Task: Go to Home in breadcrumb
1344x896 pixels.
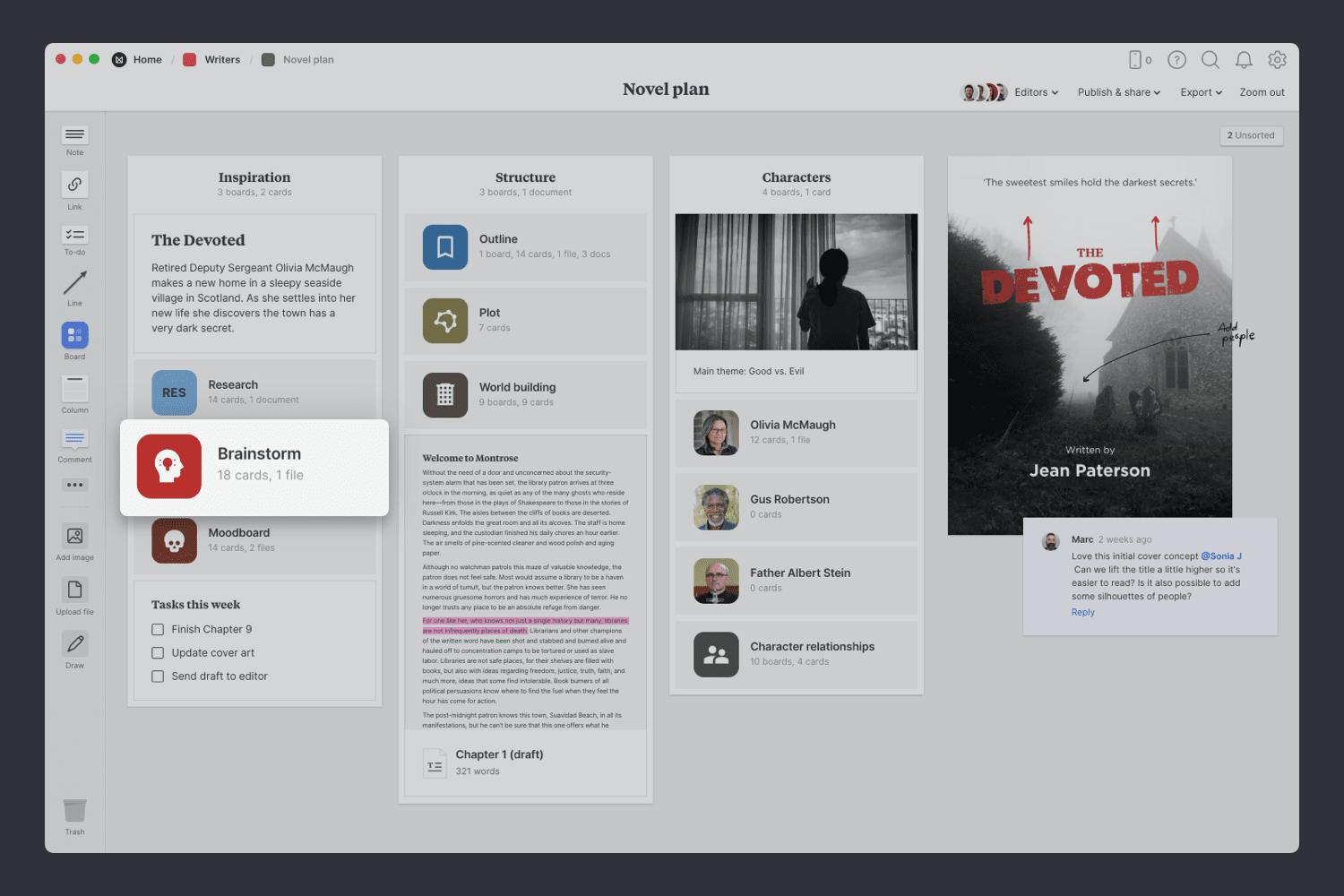Action: (147, 60)
